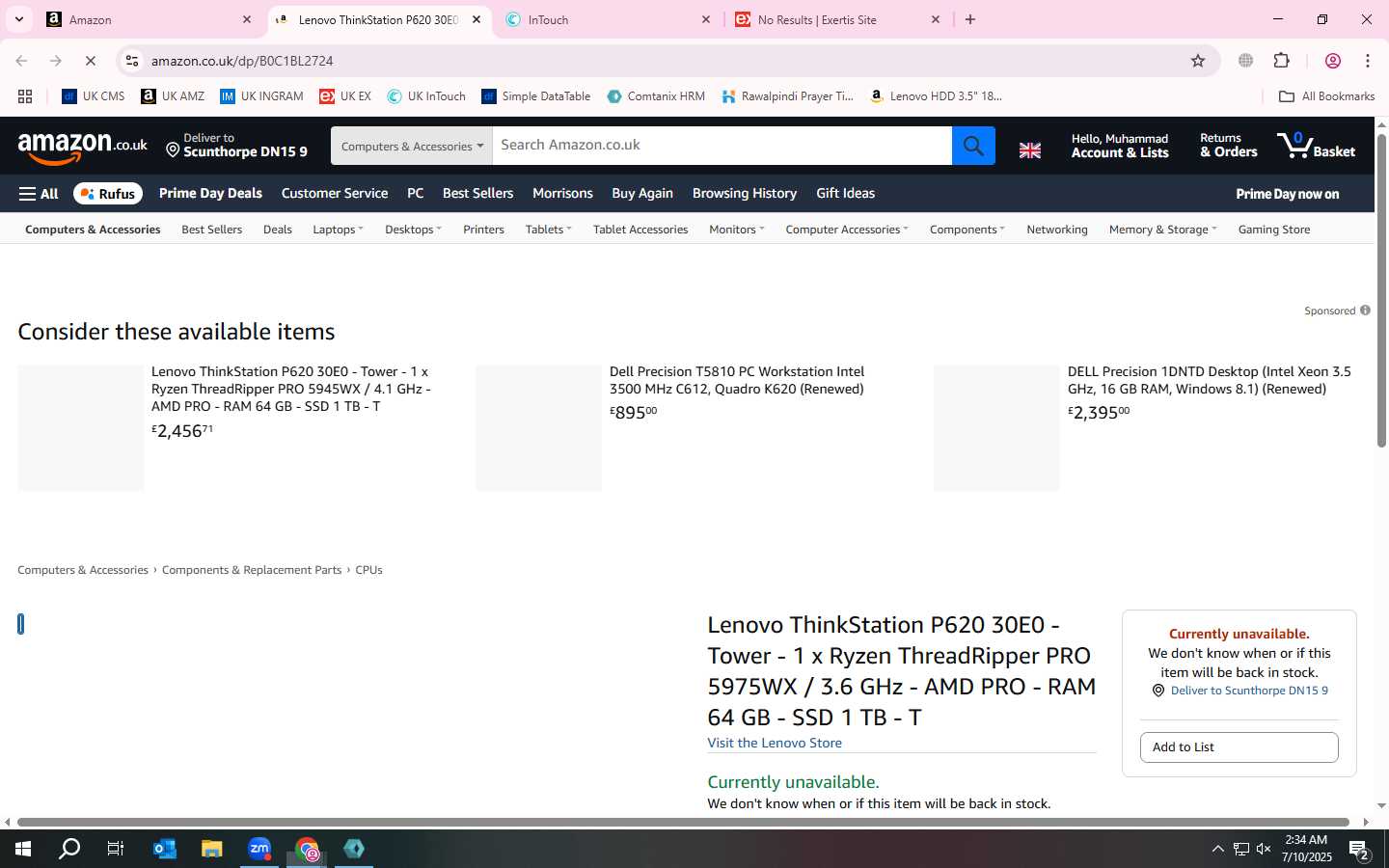Show hidden system tray icons
Viewport: 1389px width, 868px height.
[1217, 849]
